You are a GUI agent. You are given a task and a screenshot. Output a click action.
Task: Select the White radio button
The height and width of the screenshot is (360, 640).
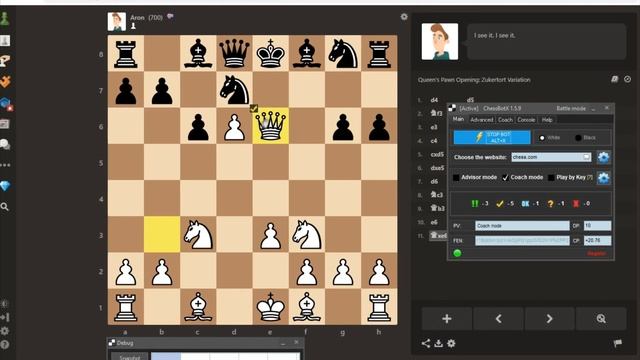coord(542,138)
